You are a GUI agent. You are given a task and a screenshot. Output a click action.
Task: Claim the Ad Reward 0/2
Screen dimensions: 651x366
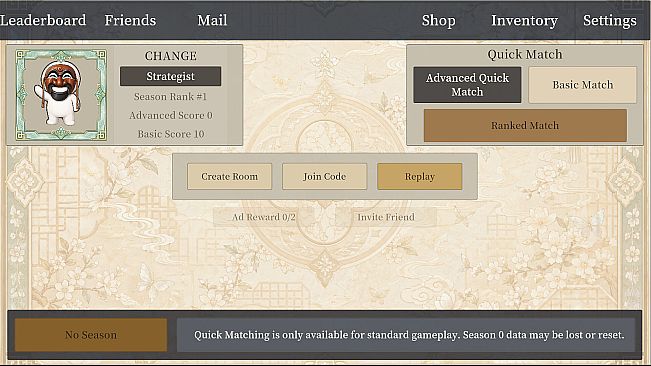pos(264,217)
